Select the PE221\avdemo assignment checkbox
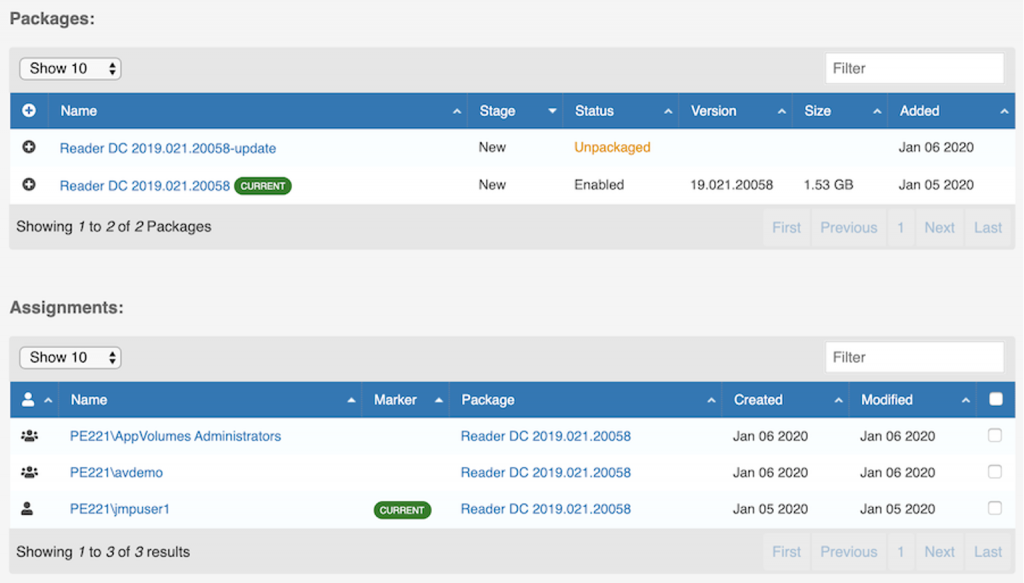Image resolution: width=1024 pixels, height=583 pixels. 994,471
